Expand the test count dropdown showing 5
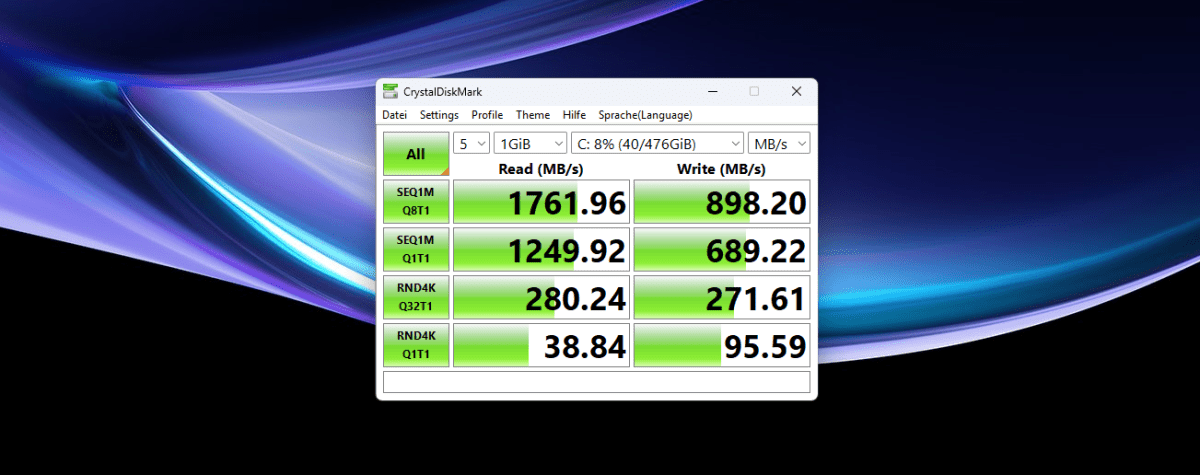Image resolution: width=1200 pixels, height=475 pixels. click(471, 143)
